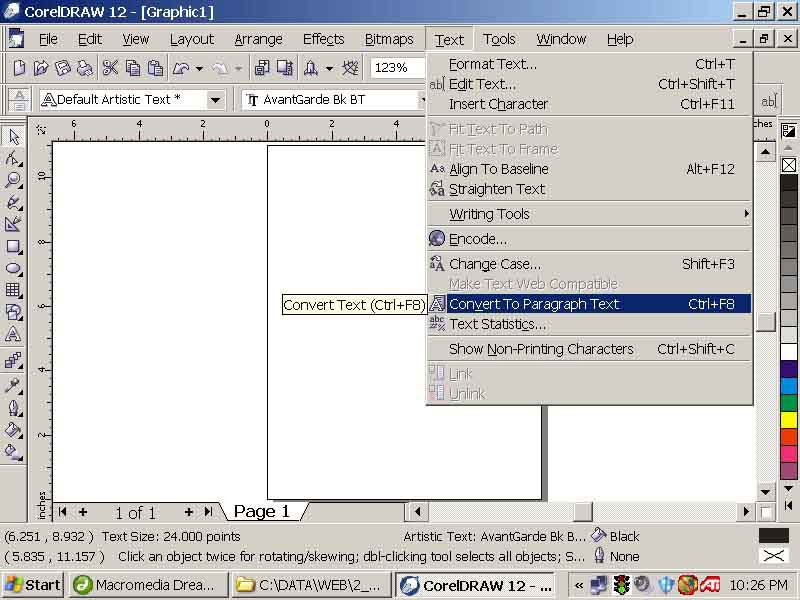800x600 pixels.
Task: Click the Page 1 tab
Action: pyautogui.click(x=262, y=511)
